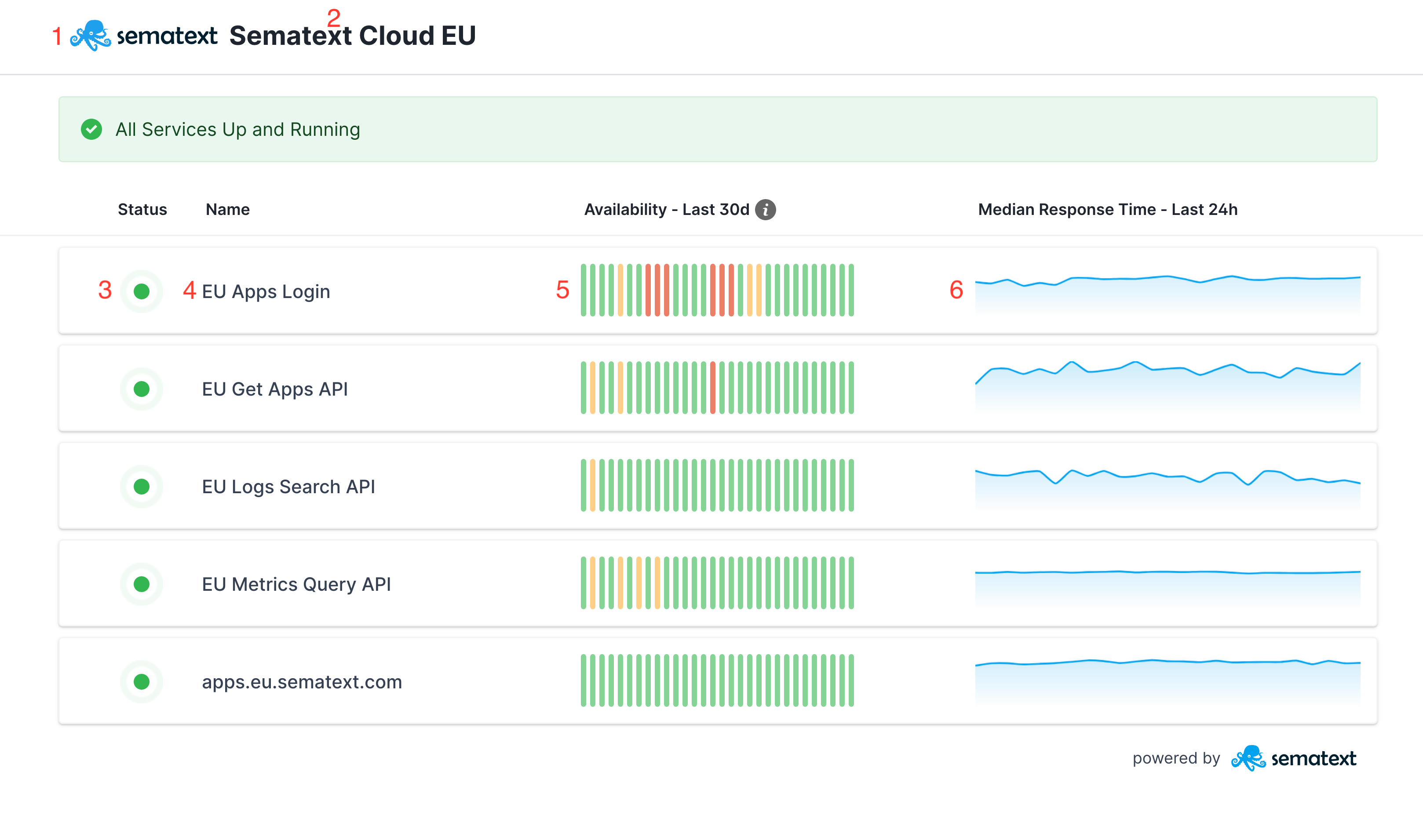The height and width of the screenshot is (840, 1423).
Task: Click the Sematext octopus logo in header
Action: click(x=144, y=36)
